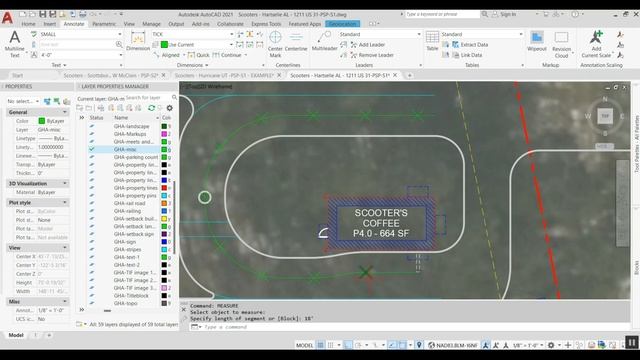Click the Save icon in quick access toolbar
Viewport: 640px width, 360px height.
point(42,14)
